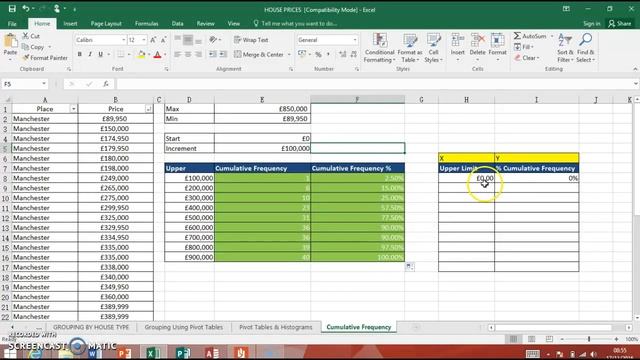The height and width of the screenshot is (360, 640).
Task: Click Increase Font Size icon
Action: pyautogui.click(x=153, y=40)
